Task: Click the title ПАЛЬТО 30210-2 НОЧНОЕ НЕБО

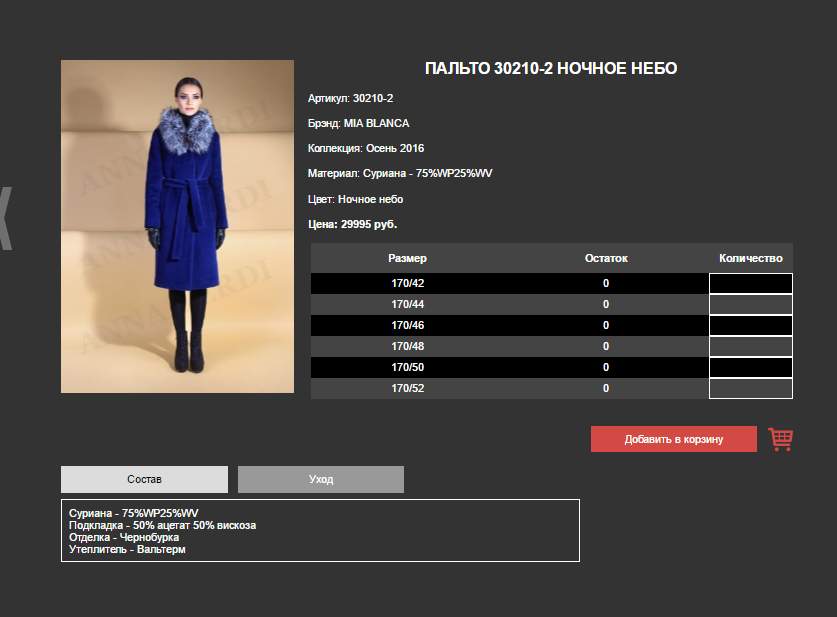Action: [x=551, y=68]
